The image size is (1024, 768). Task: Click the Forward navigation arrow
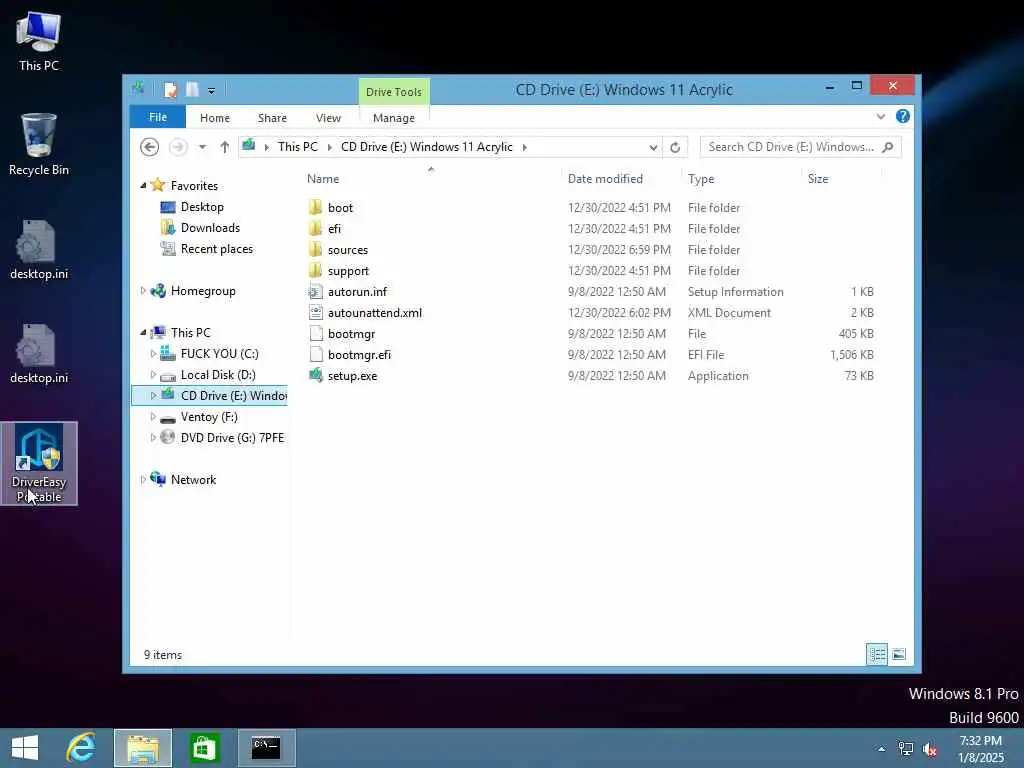[x=178, y=147]
